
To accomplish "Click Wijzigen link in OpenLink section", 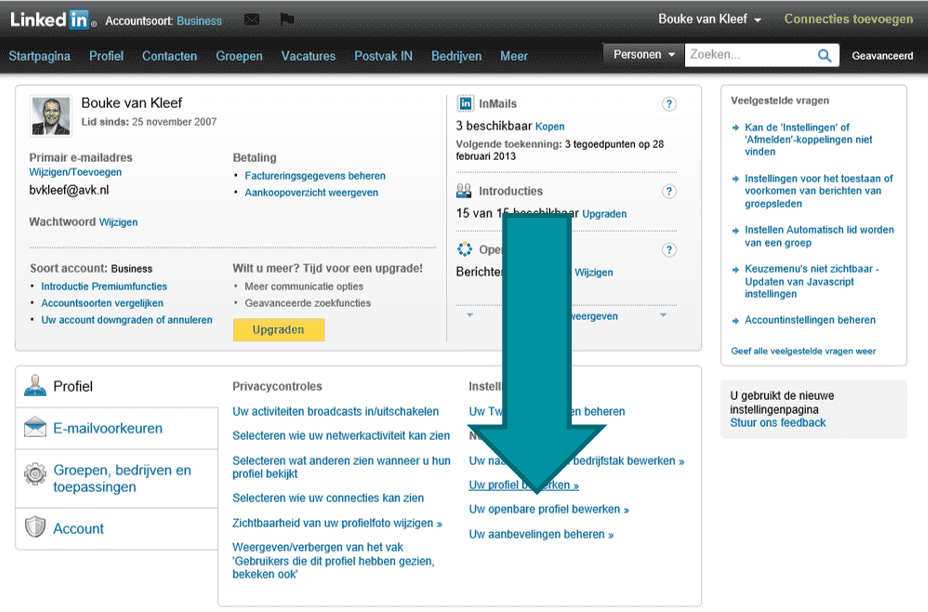I will [x=594, y=272].
